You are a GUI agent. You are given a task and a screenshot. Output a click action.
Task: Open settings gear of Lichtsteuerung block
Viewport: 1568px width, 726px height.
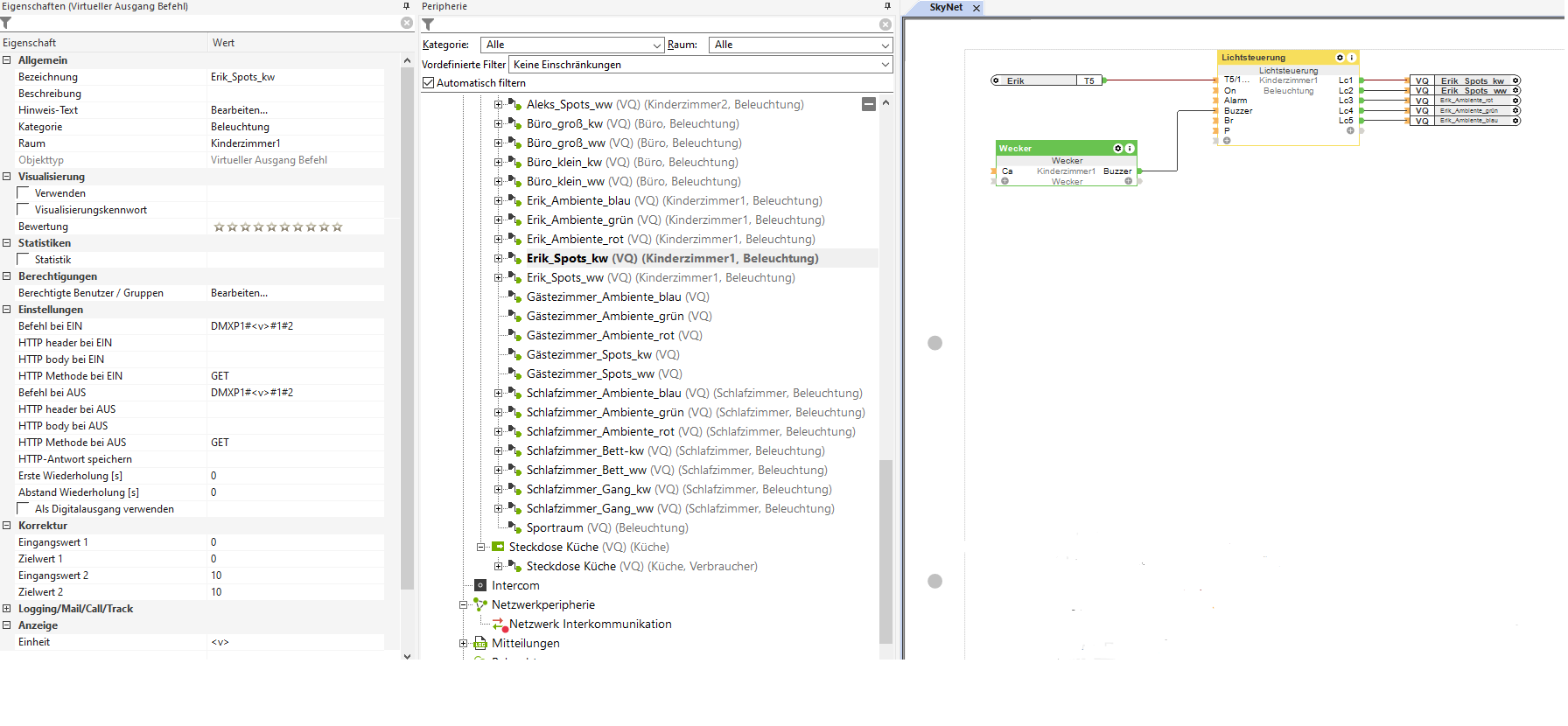coord(1340,58)
